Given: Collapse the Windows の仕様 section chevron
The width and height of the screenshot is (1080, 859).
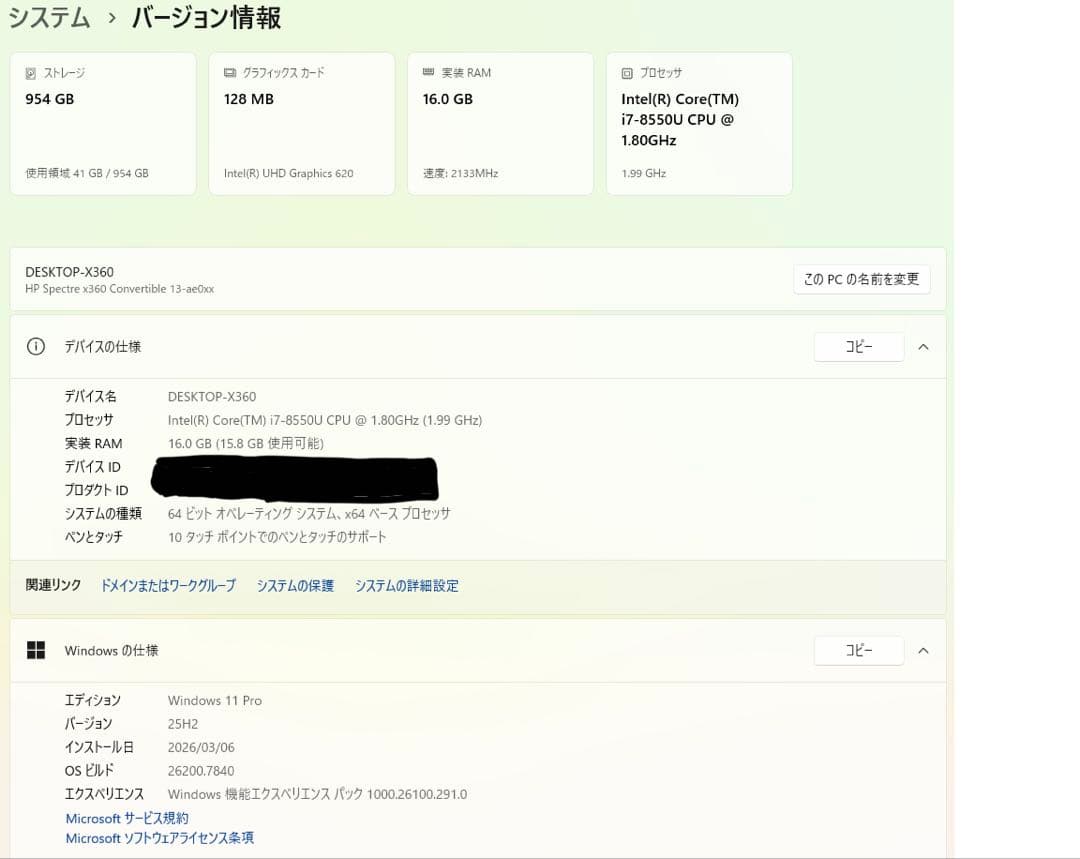Looking at the screenshot, I should (x=923, y=649).
